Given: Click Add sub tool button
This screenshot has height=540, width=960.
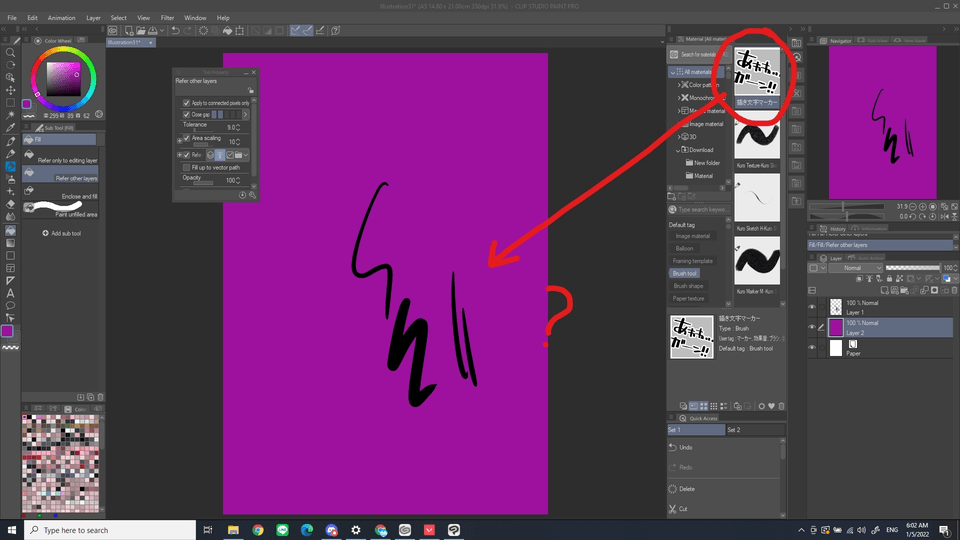Looking at the screenshot, I should coord(61,233).
